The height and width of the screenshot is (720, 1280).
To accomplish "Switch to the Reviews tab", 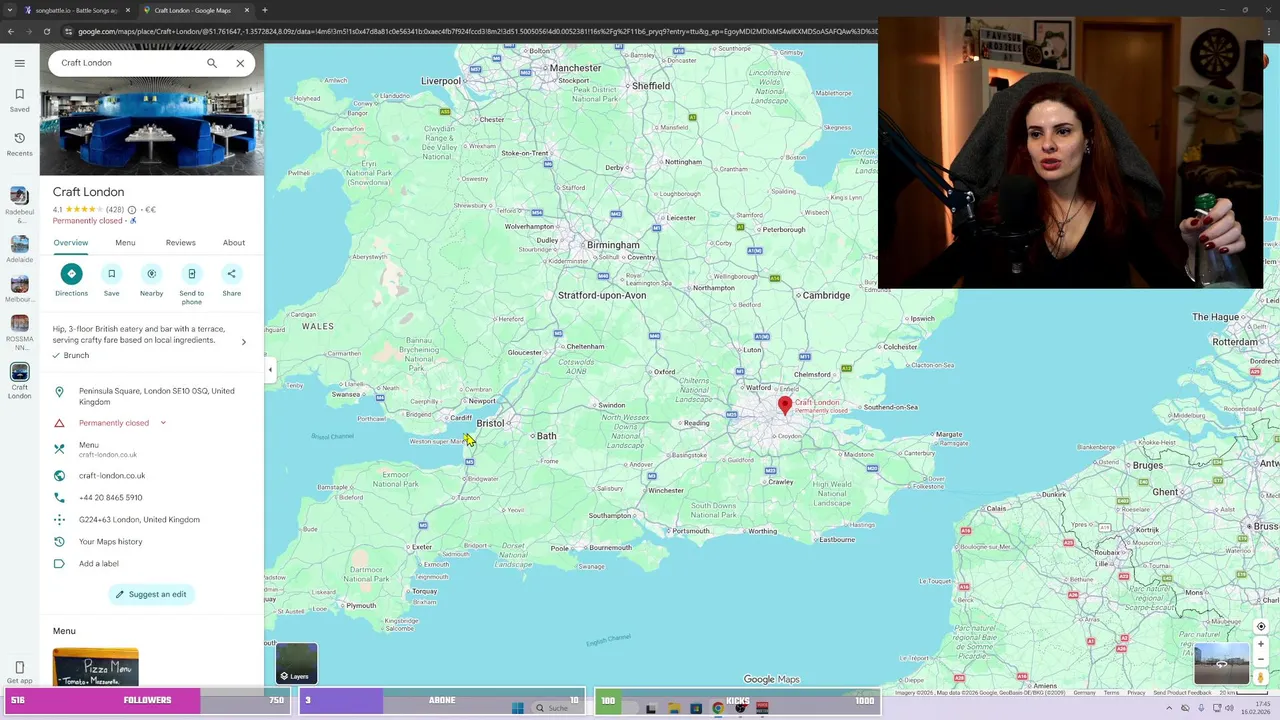I will click(x=180, y=242).
